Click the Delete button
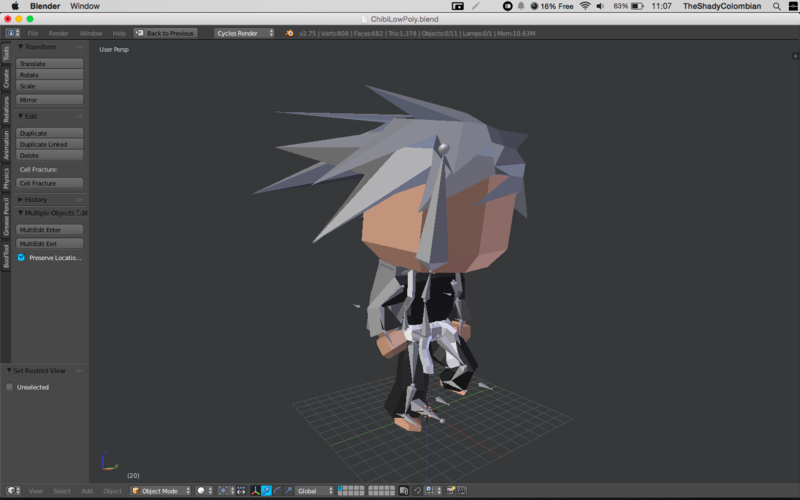 coord(49,155)
